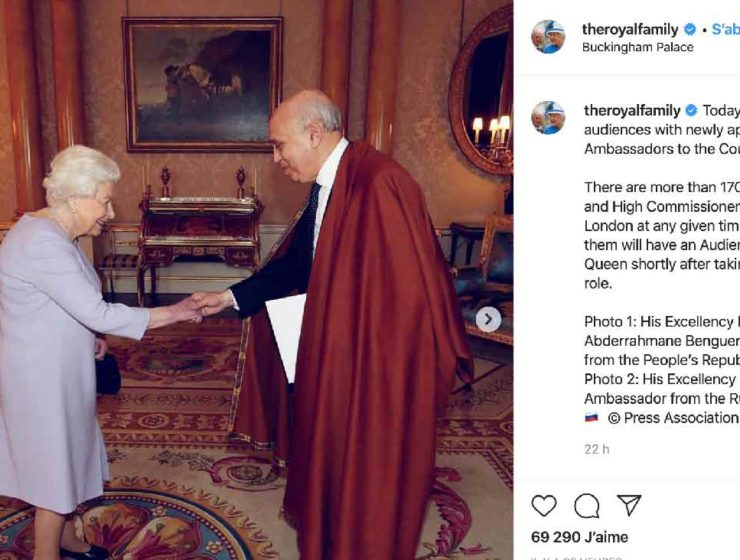
Task: Open theroyalfamily profile from the caption username
Action: [x=630, y=111]
